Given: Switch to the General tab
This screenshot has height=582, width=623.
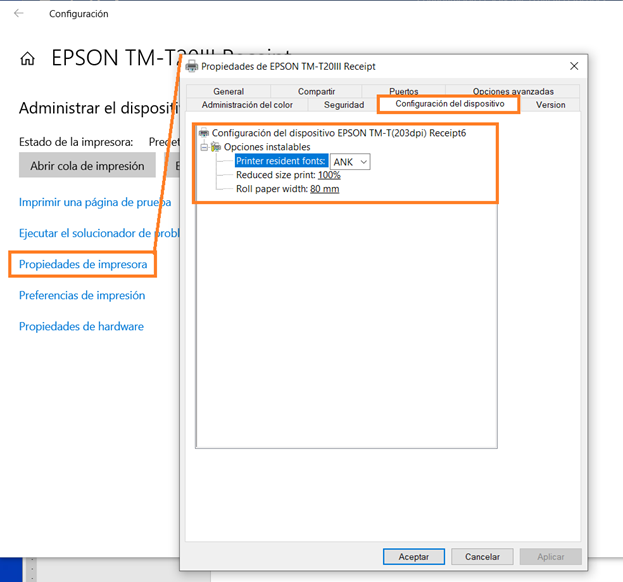Looking at the screenshot, I should pyautogui.click(x=228, y=91).
